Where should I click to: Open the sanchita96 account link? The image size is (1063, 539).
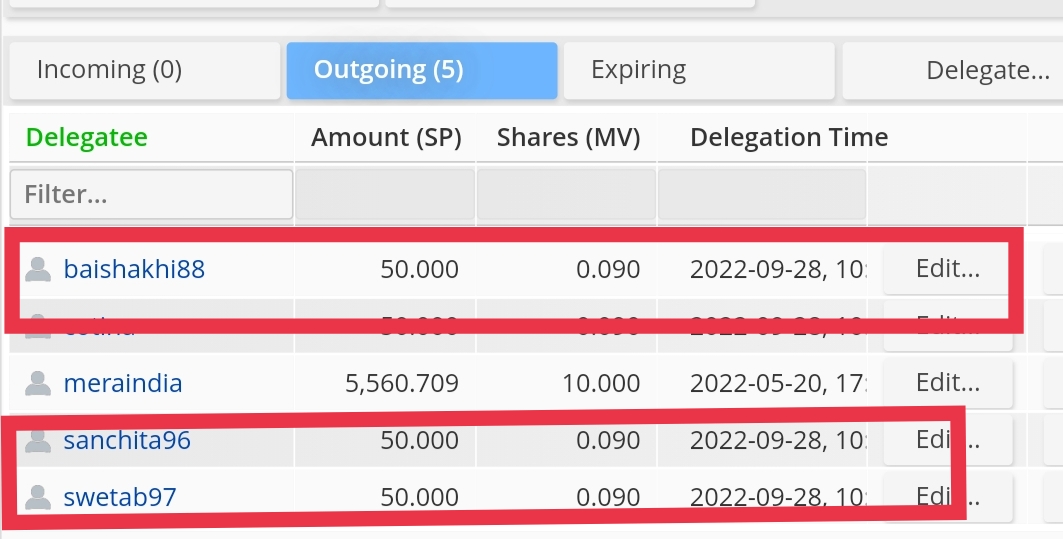click(127, 440)
